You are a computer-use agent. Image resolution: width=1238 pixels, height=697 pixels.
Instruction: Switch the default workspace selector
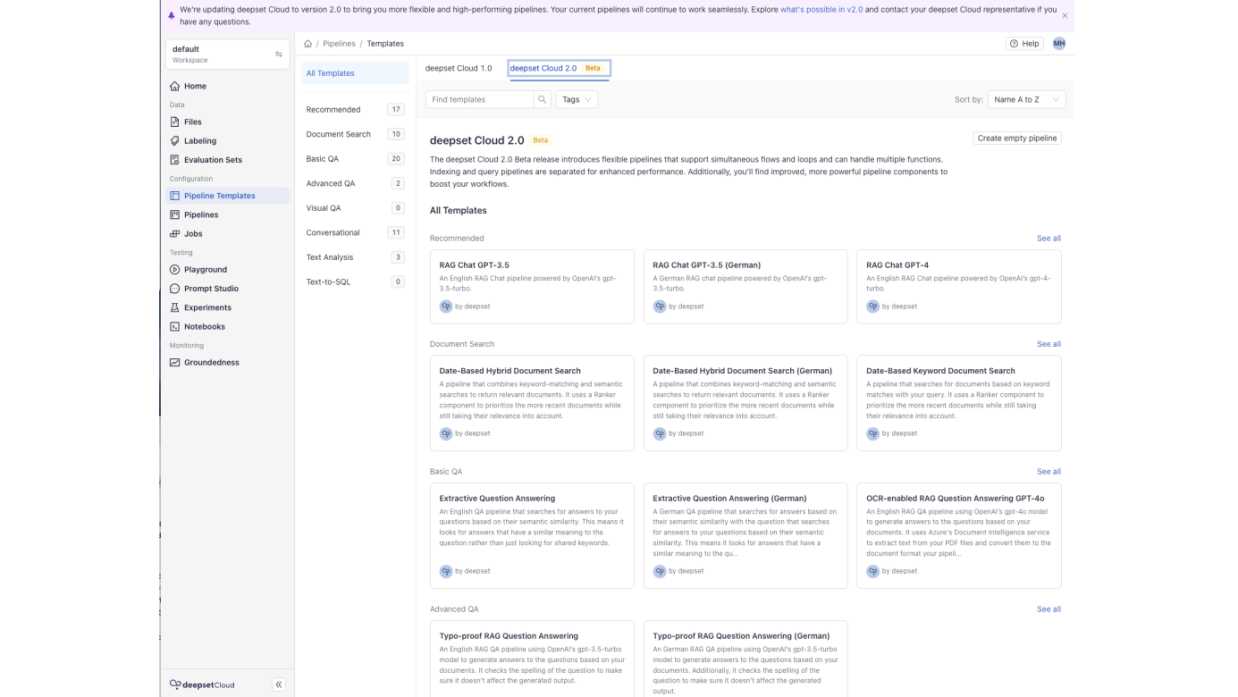227,54
